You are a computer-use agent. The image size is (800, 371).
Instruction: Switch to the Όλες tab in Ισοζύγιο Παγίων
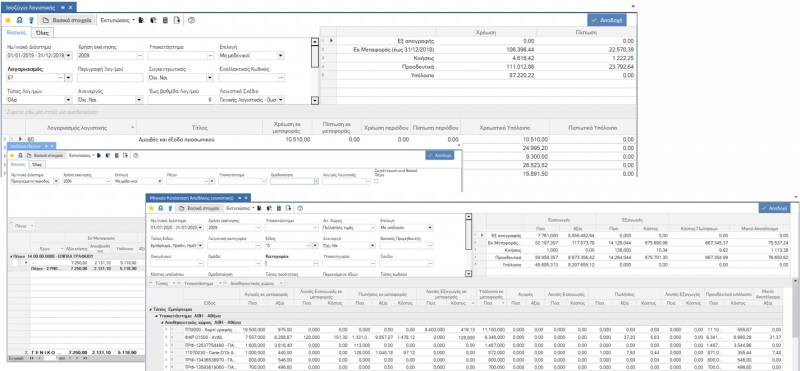pos(38,164)
